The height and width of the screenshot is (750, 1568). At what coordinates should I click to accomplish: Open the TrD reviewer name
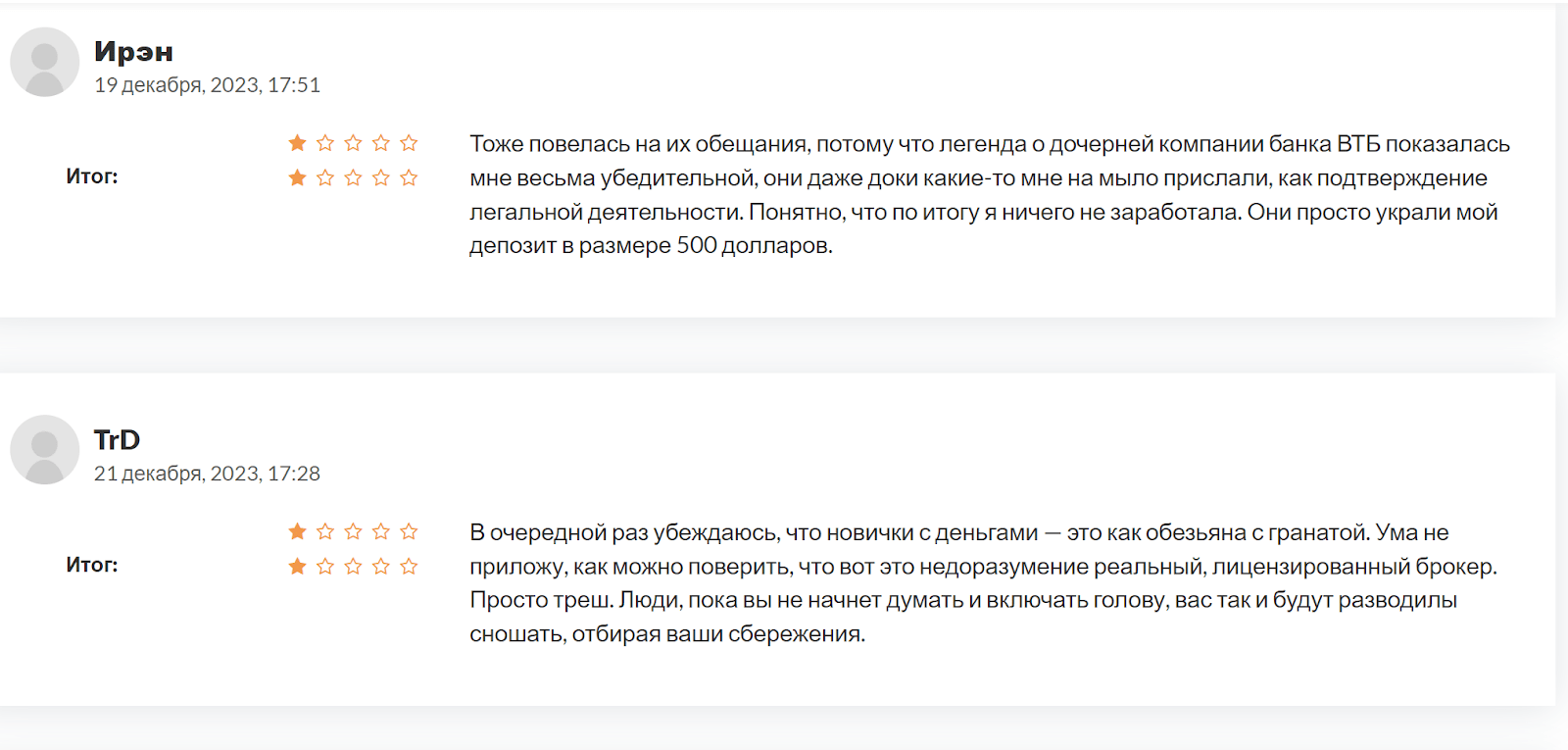pos(117,439)
